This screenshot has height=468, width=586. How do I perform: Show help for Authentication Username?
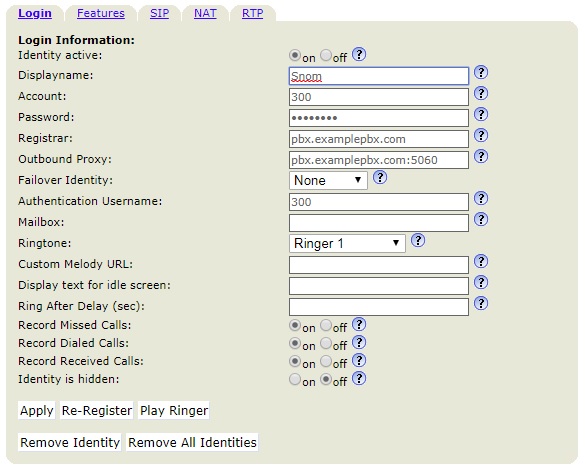click(481, 198)
